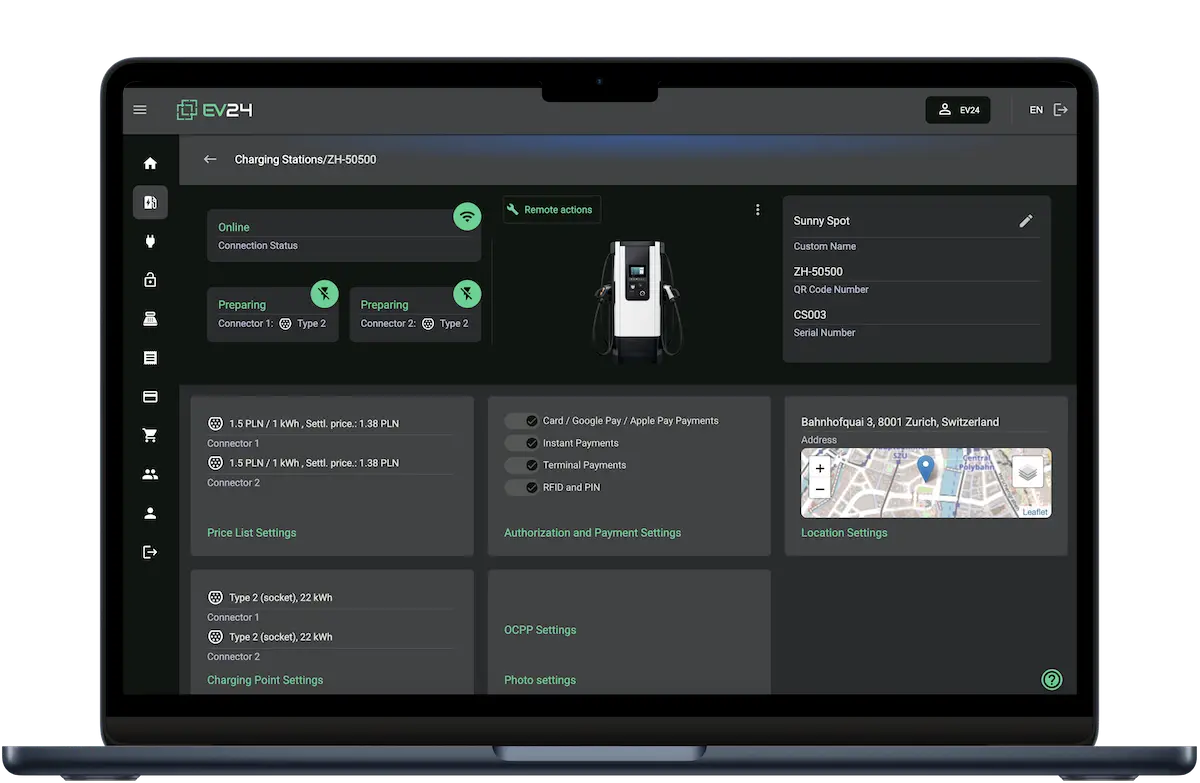This screenshot has width=1200, height=783.
Task: Open OCPP Settings link
Action: 540,630
